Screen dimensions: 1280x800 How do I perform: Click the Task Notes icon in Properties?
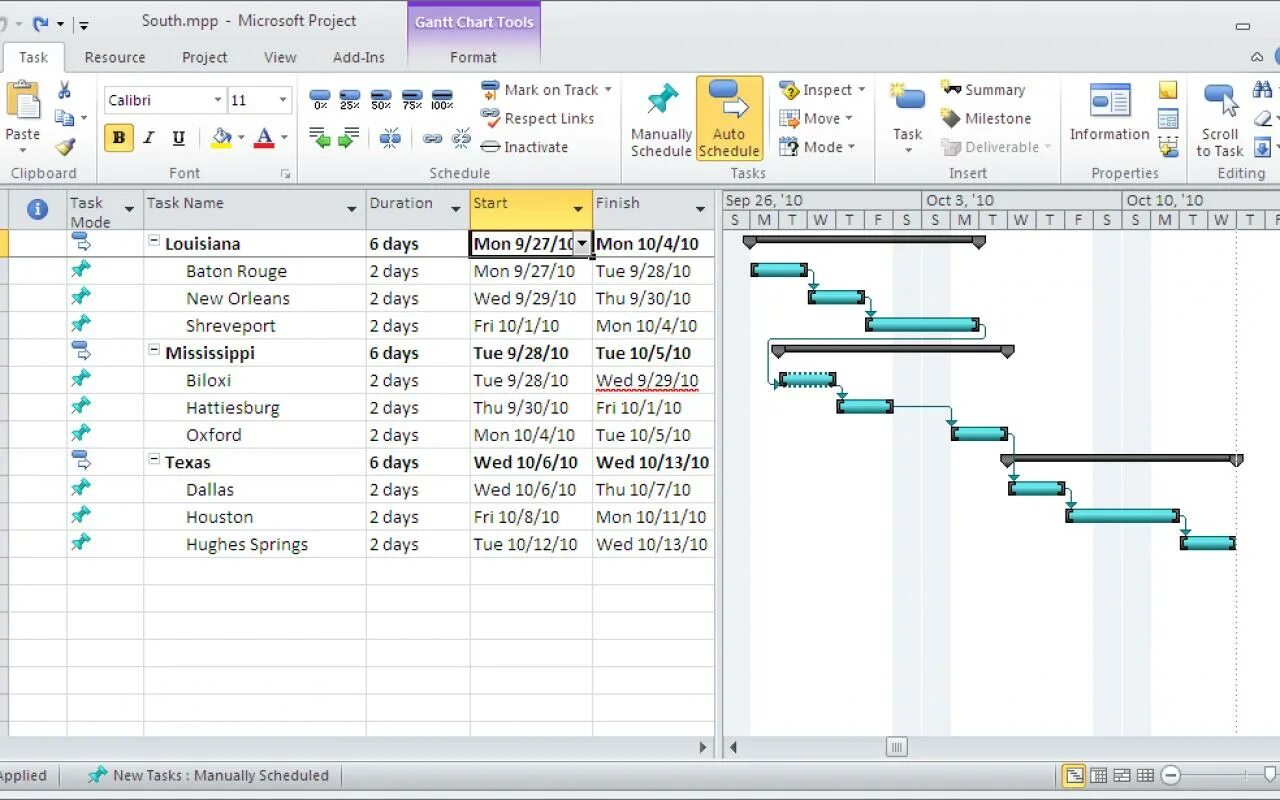tap(1168, 90)
